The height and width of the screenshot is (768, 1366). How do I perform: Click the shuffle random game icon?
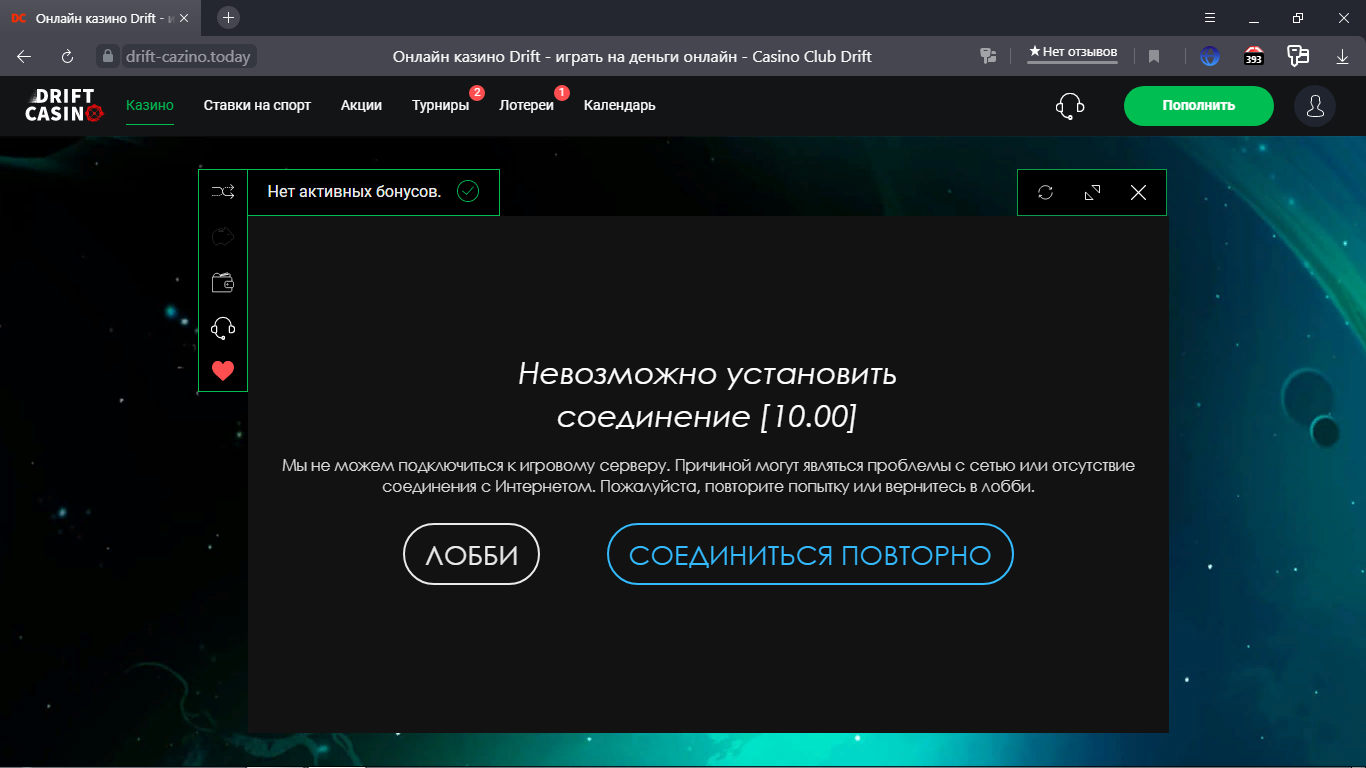[x=223, y=192]
